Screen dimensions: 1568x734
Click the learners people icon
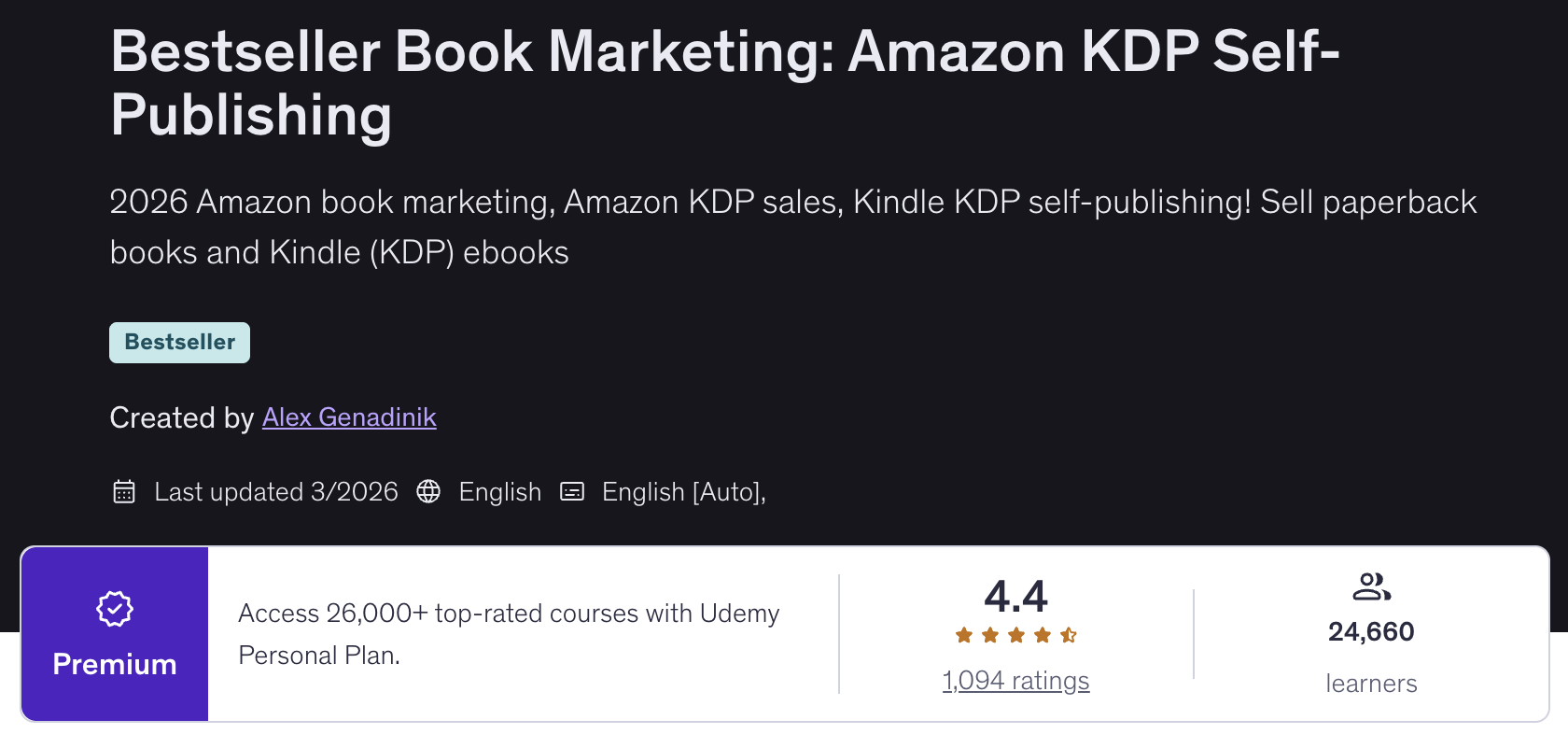[1371, 587]
